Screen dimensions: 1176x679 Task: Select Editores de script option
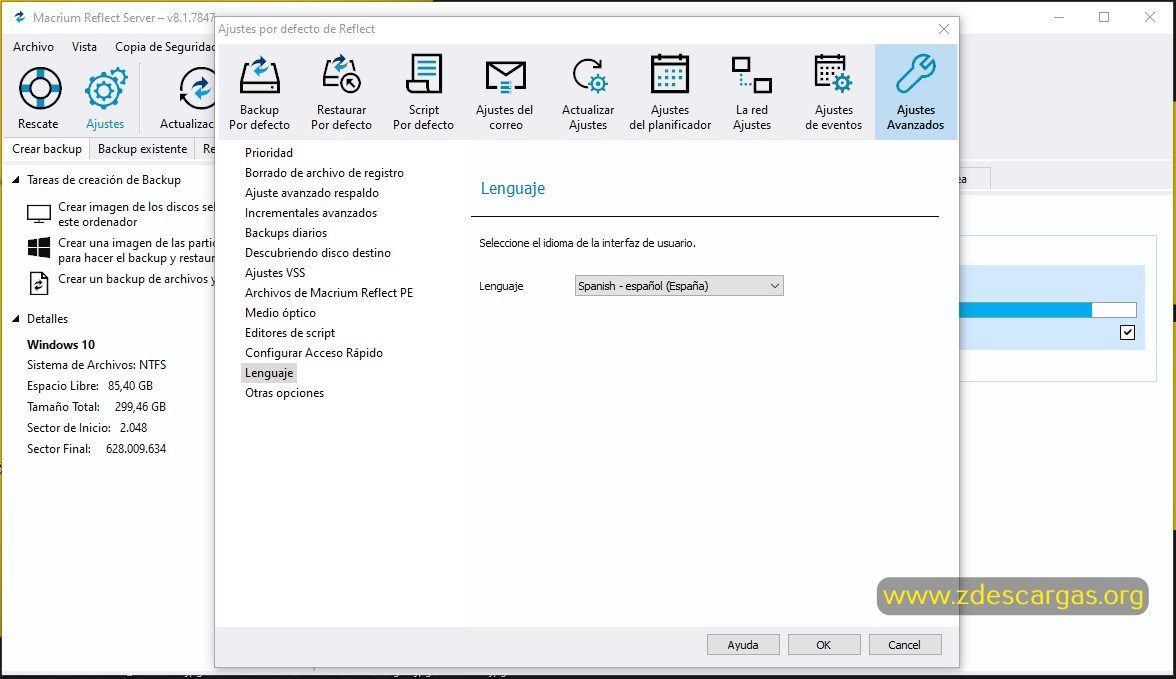click(x=290, y=333)
